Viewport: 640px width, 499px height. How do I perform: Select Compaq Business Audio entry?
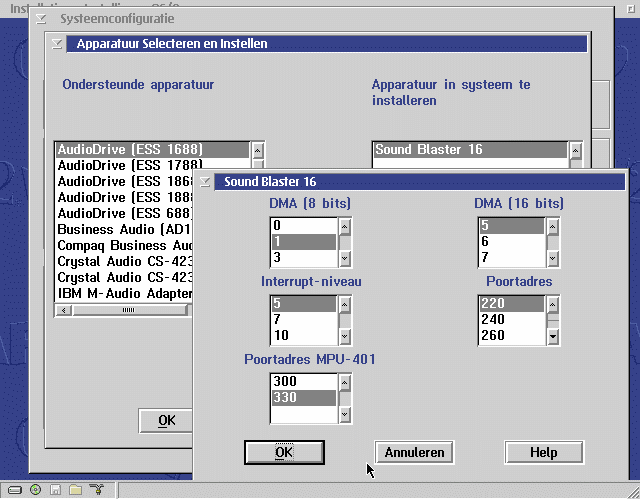coord(124,246)
